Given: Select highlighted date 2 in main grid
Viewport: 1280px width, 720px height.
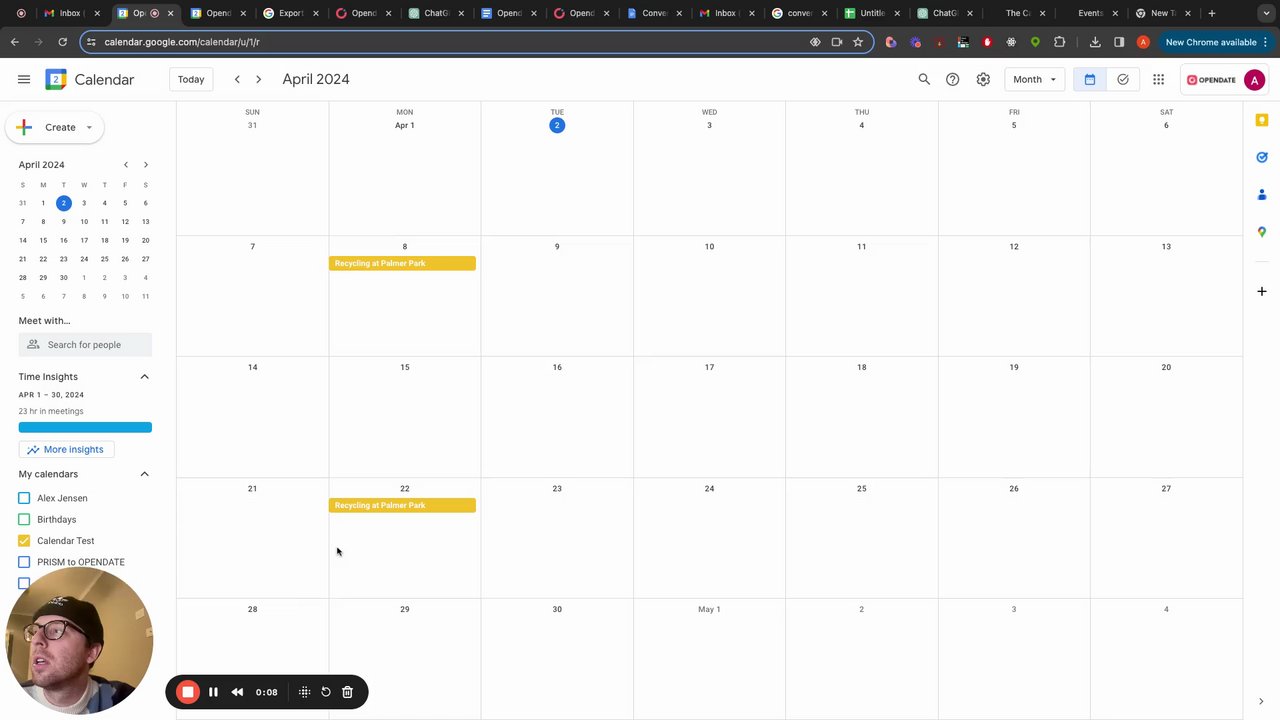Looking at the screenshot, I should click(557, 125).
